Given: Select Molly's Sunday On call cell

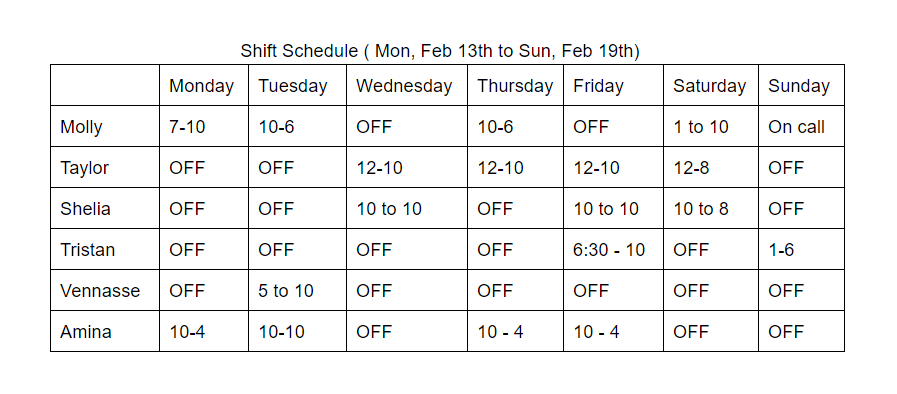Looking at the screenshot, I should coord(801,126).
